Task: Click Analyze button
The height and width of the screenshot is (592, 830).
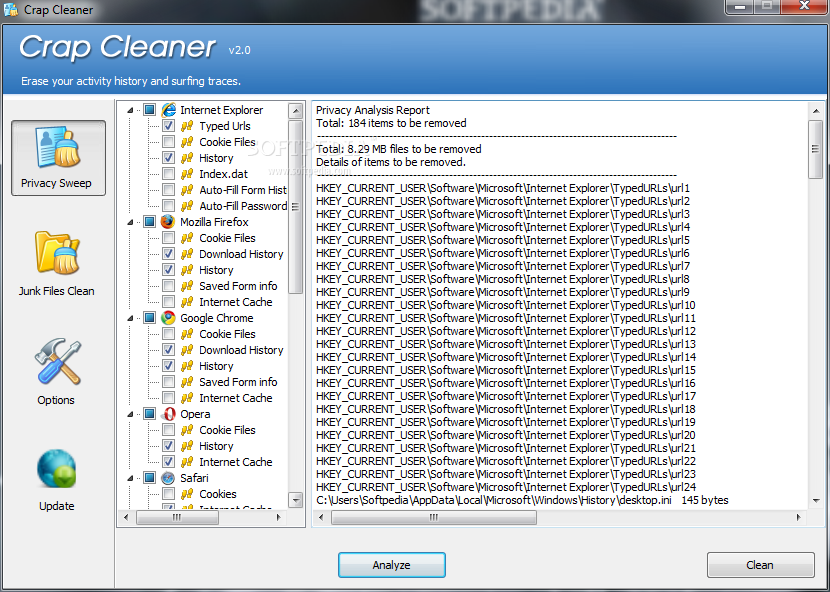Action: coord(392,565)
